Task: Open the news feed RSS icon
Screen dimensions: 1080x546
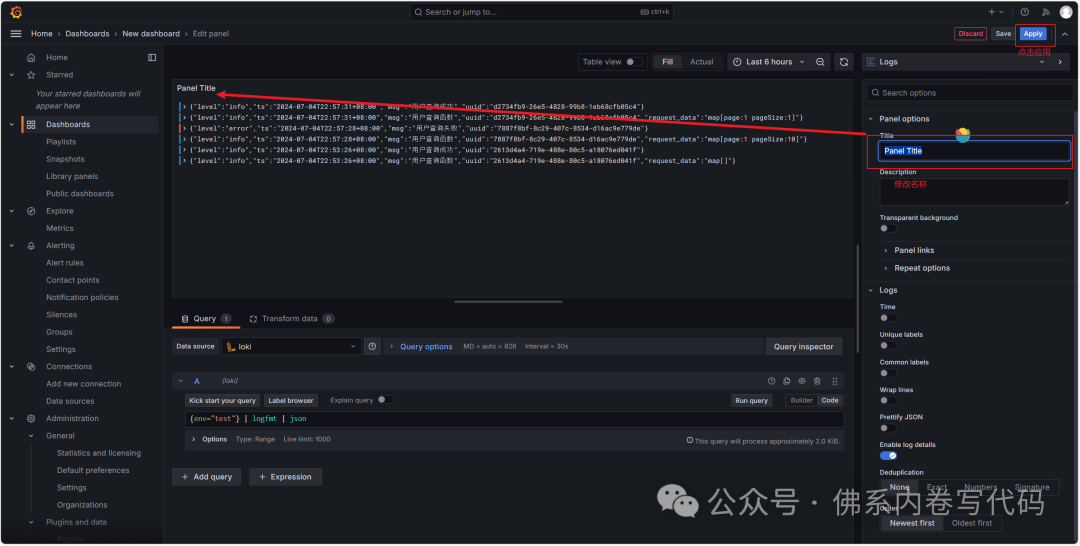Action: click(x=1046, y=12)
